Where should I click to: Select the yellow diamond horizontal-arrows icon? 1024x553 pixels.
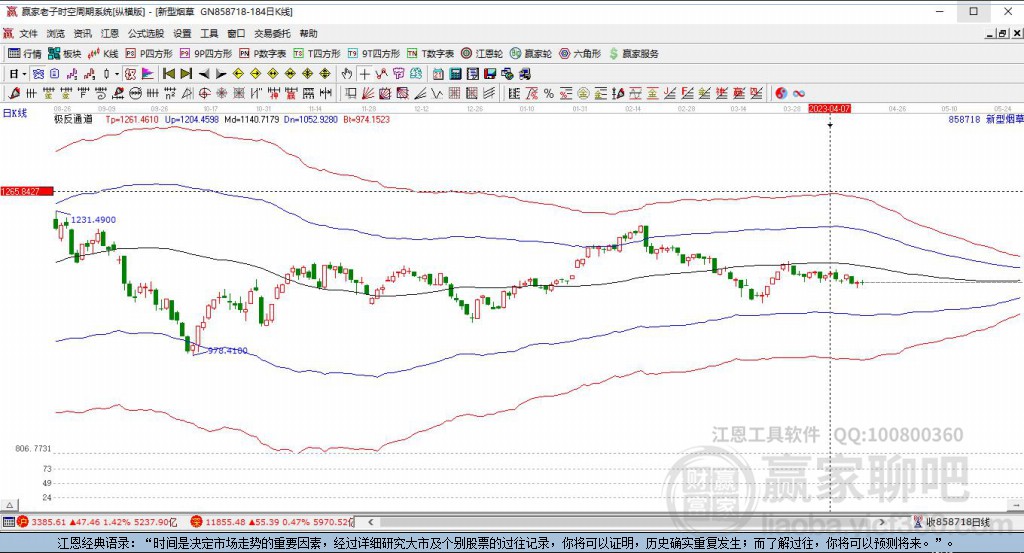[272, 74]
